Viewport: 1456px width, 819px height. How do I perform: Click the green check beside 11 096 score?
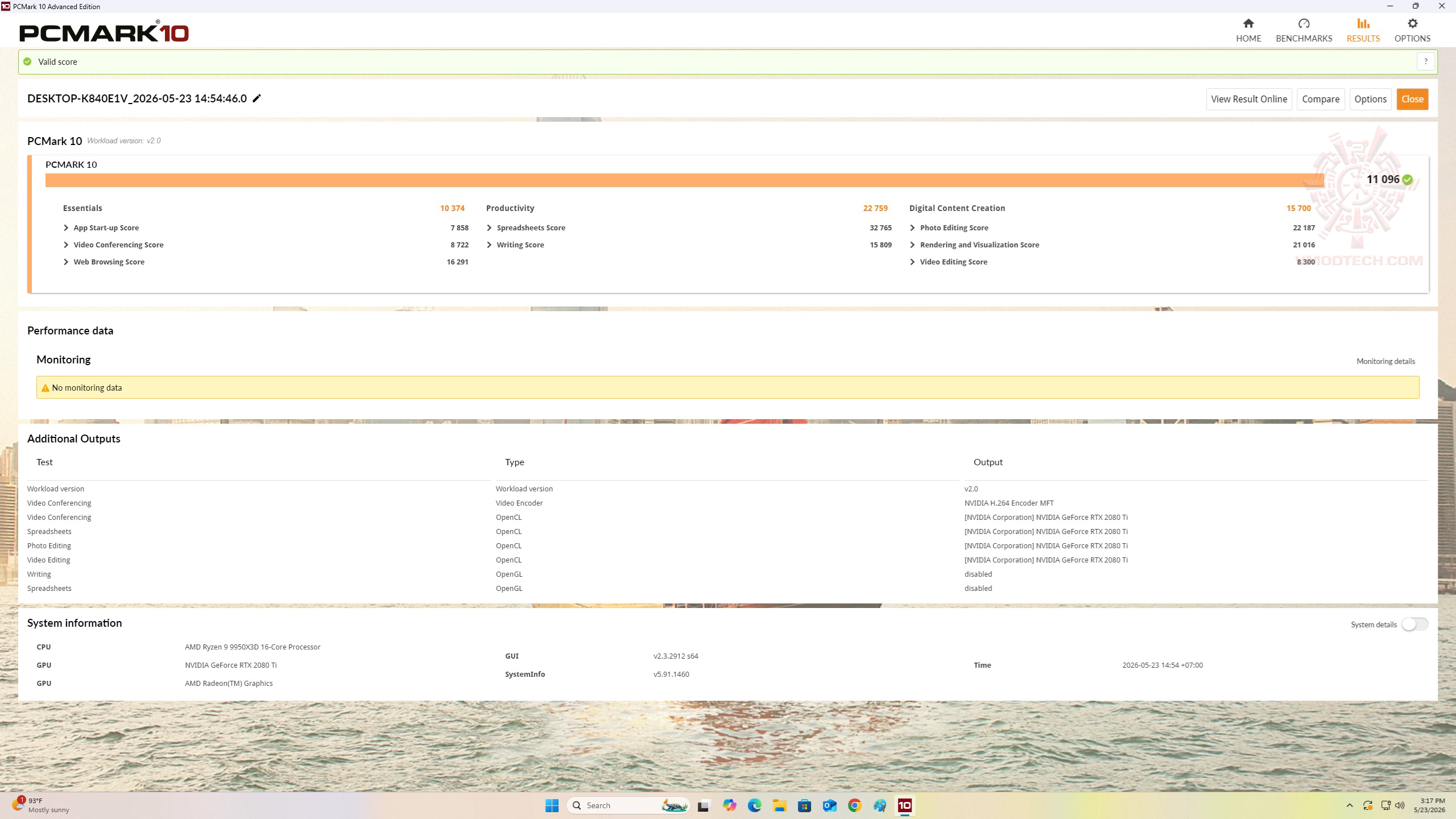(x=1407, y=180)
